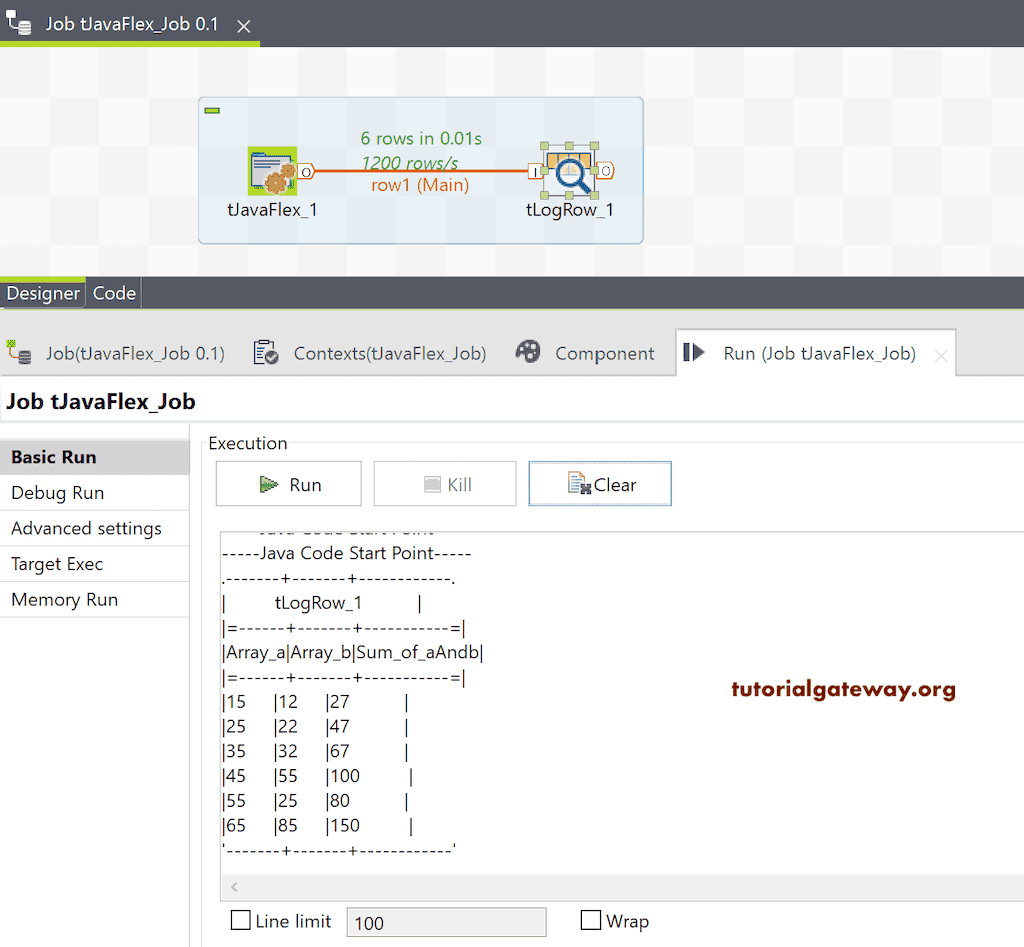Image resolution: width=1024 pixels, height=947 pixels.
Task: Select the tJavaFlex_1 component icon
Action: [x=272, y=170]
